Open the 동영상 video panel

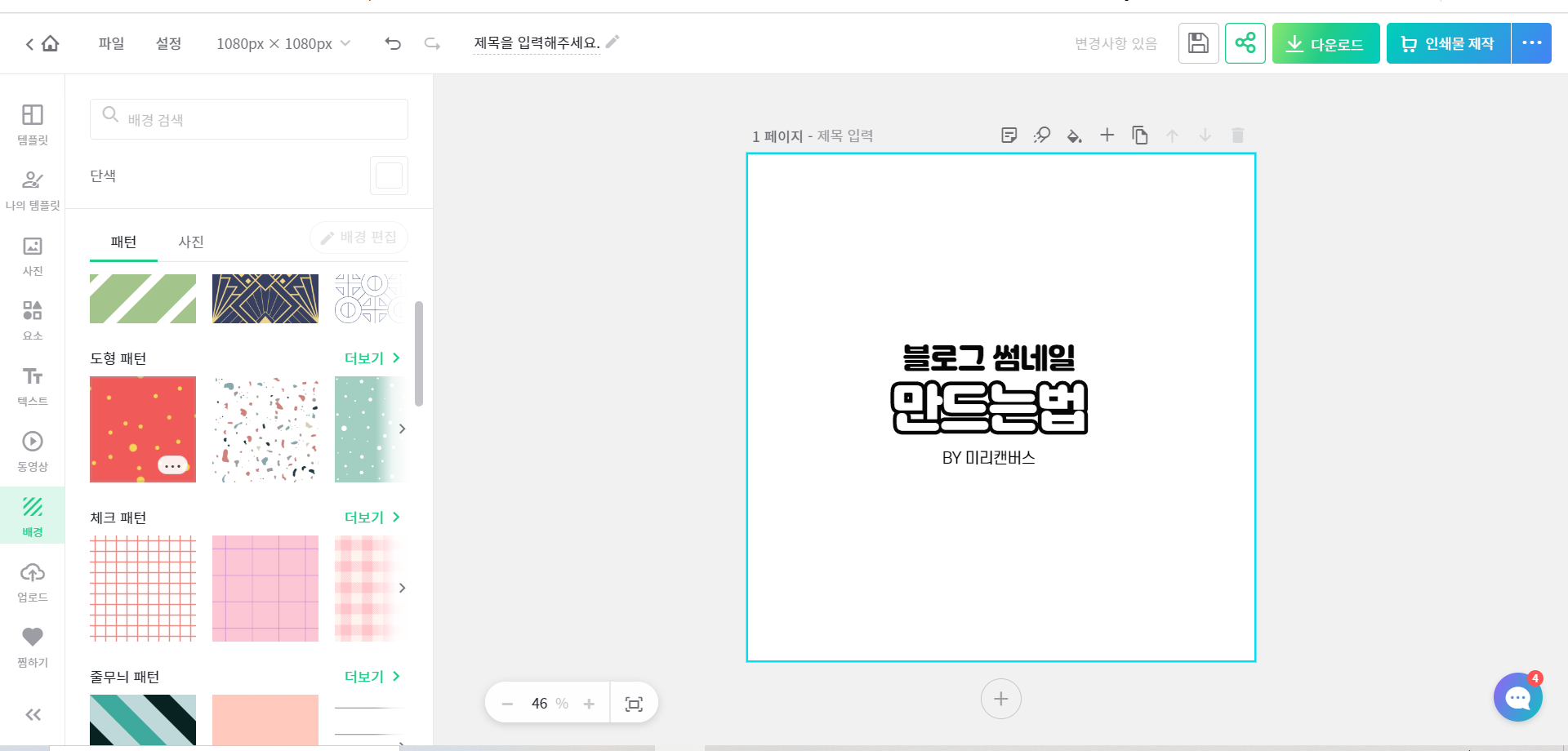click(33, 451)
